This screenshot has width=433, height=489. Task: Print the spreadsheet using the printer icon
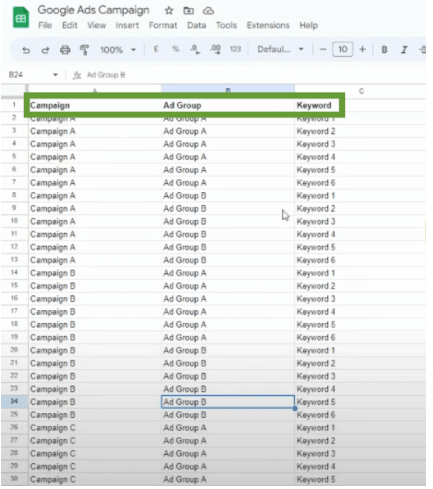65,50
